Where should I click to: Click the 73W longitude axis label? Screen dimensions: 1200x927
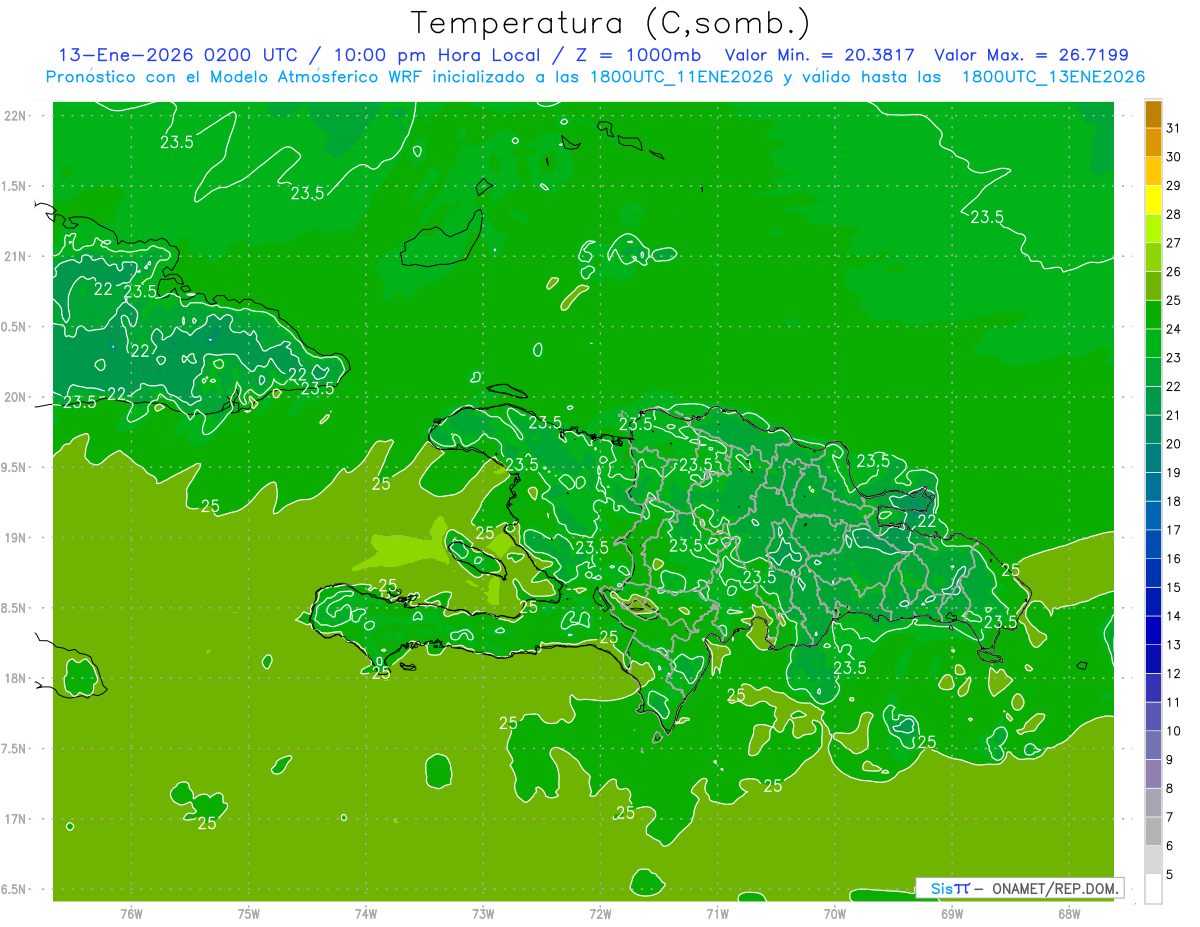coord(482,913)
